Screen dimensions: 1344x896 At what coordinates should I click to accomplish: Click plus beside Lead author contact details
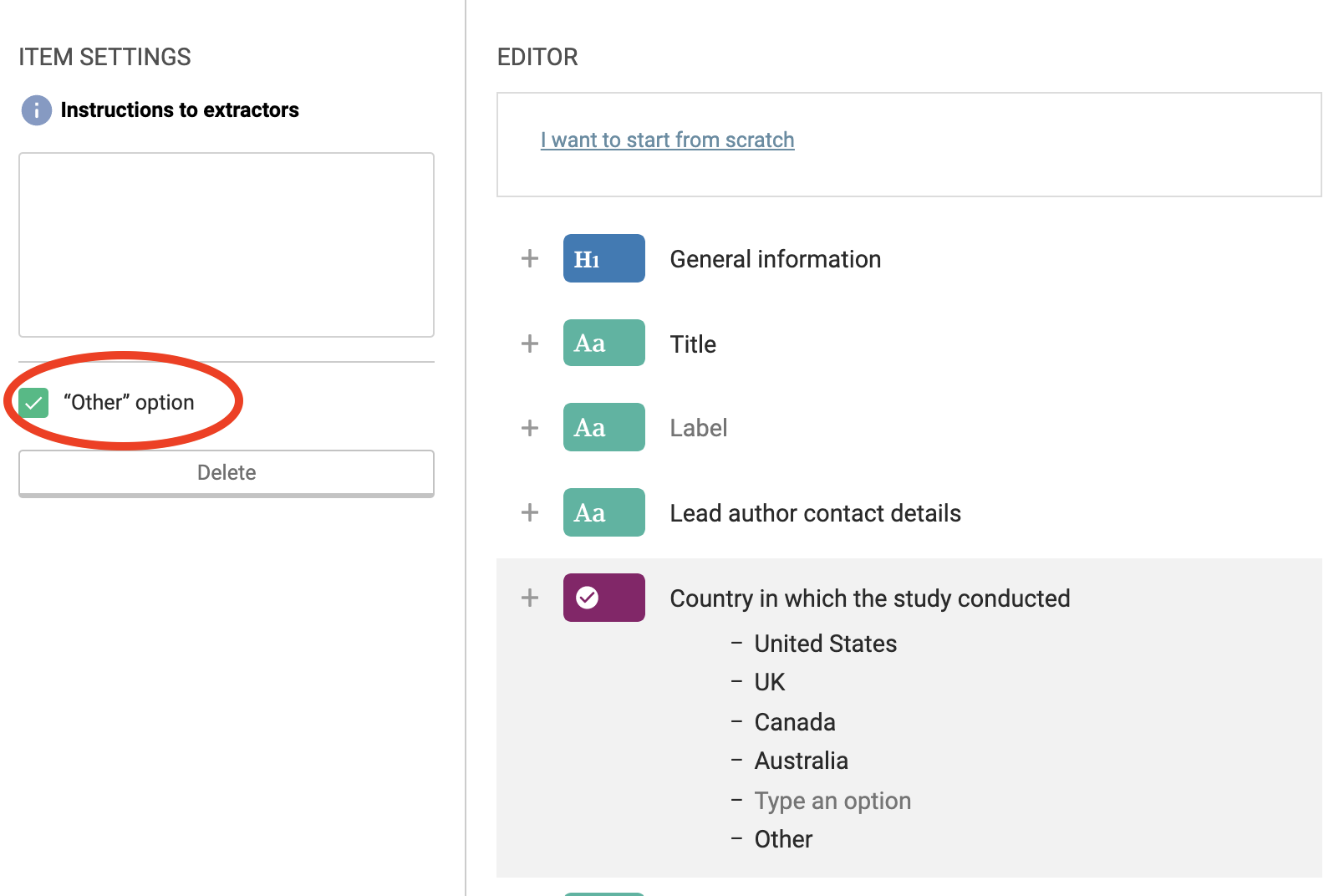(530, 512)
